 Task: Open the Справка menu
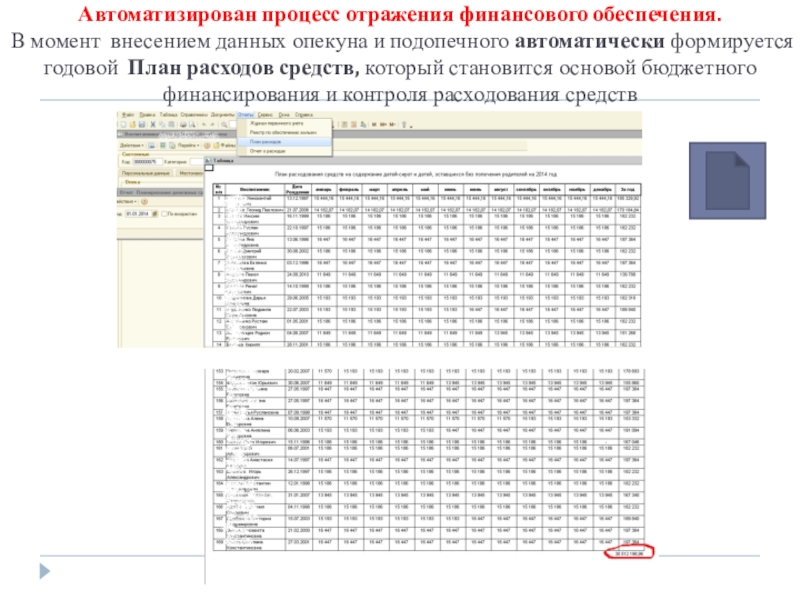click(x=304, y=115)
